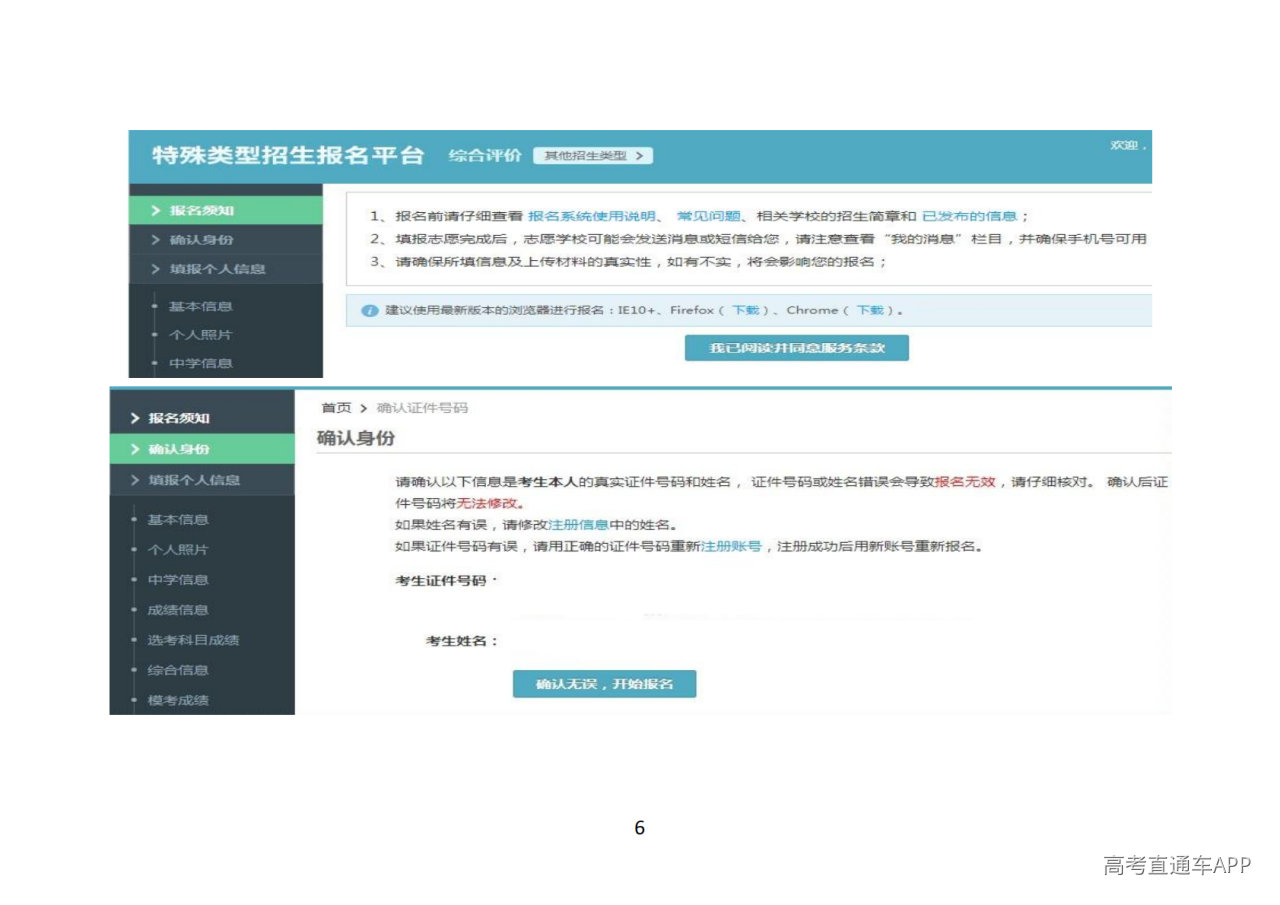1280x905 pixels.
Task: Click the 注册信息 link to fix name
Action: coord(579,525)
